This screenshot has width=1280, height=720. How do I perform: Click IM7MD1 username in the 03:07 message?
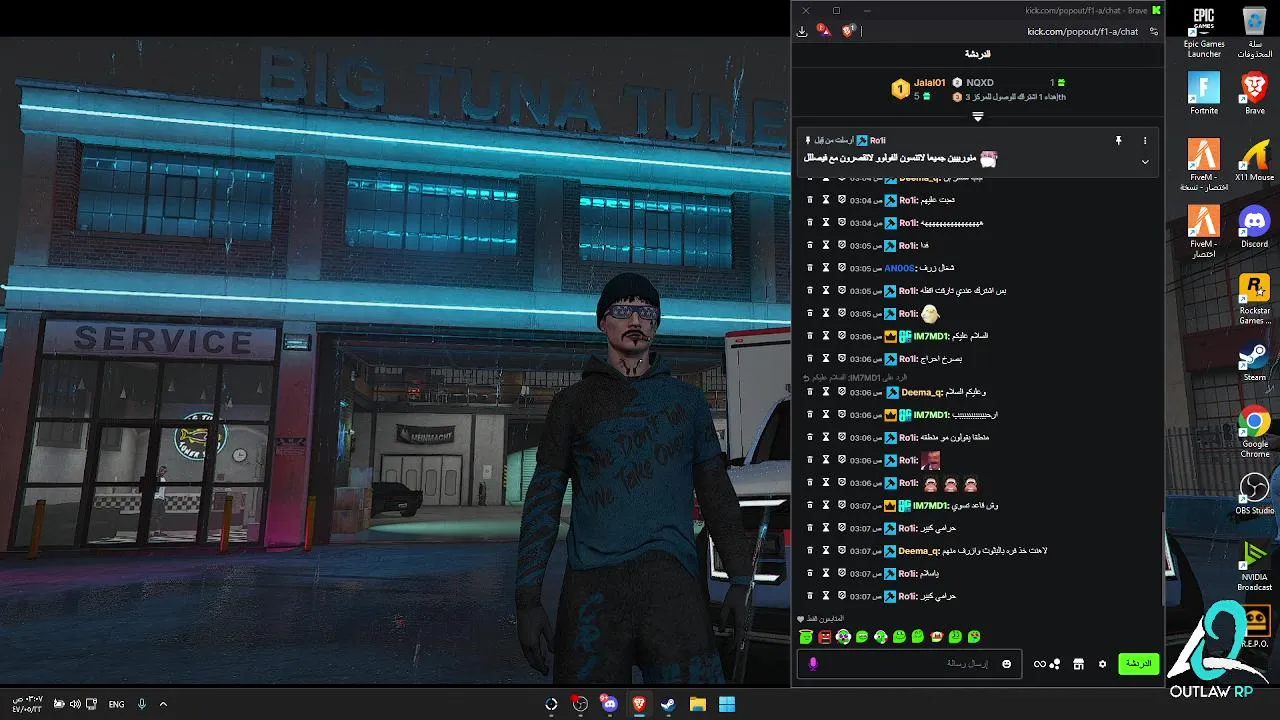pyautogui.click(x=930, y=506)
